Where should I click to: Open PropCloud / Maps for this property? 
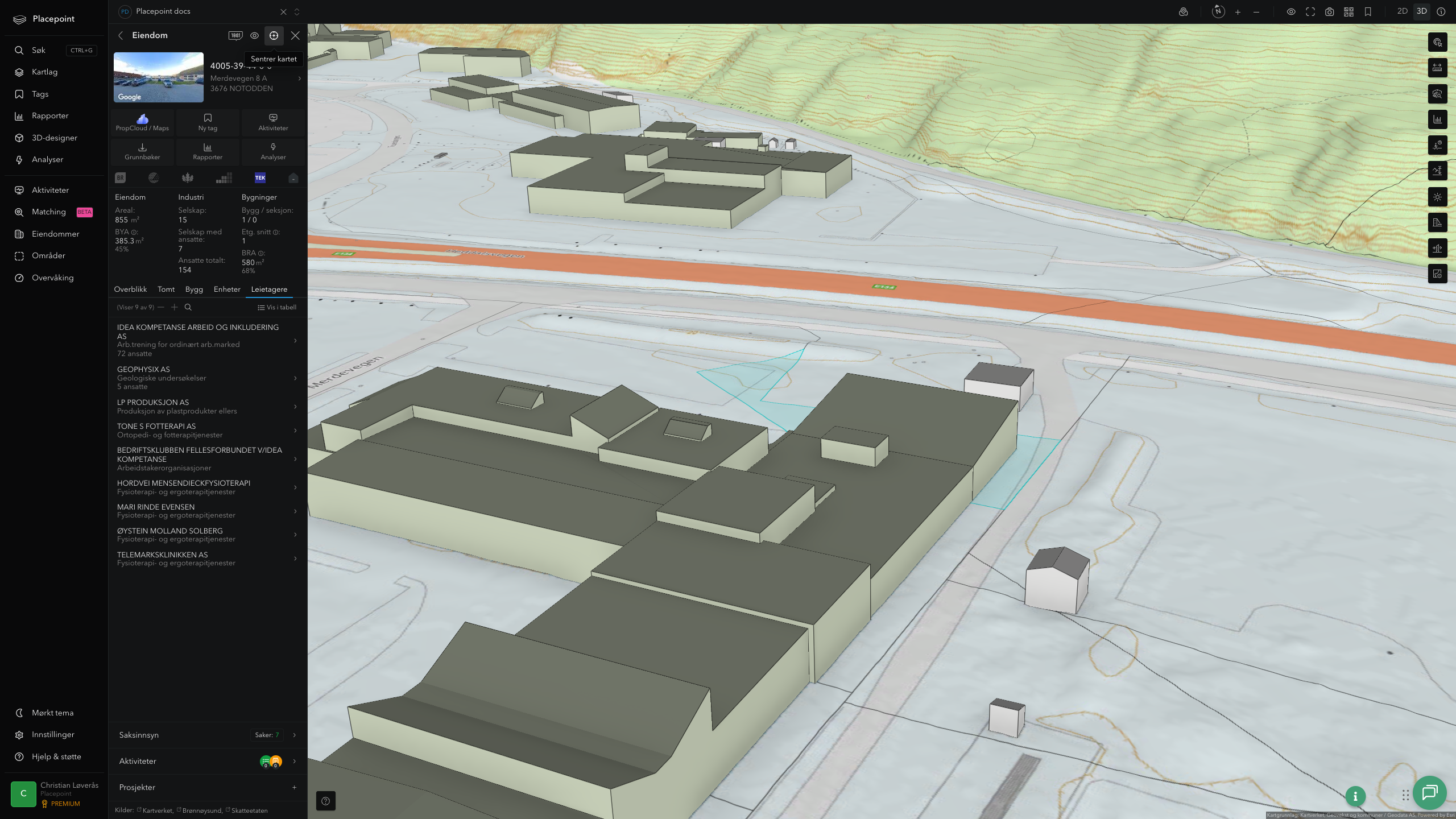[x=142, y=122]
